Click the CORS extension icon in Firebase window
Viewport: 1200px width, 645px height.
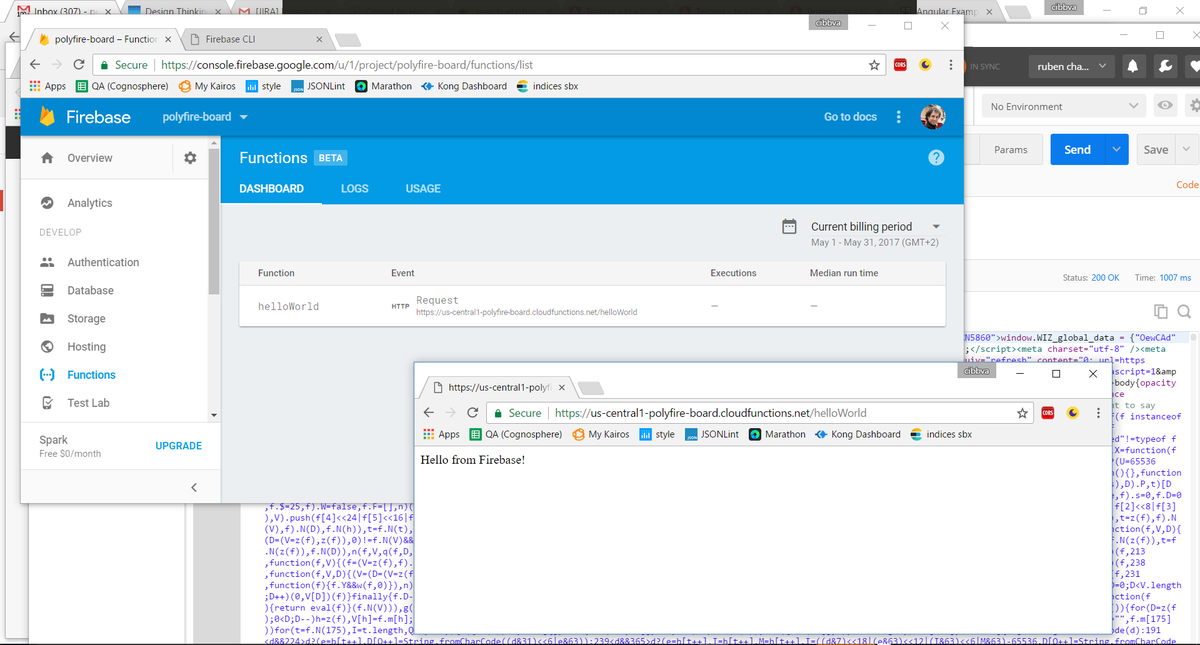coord(901,65)
